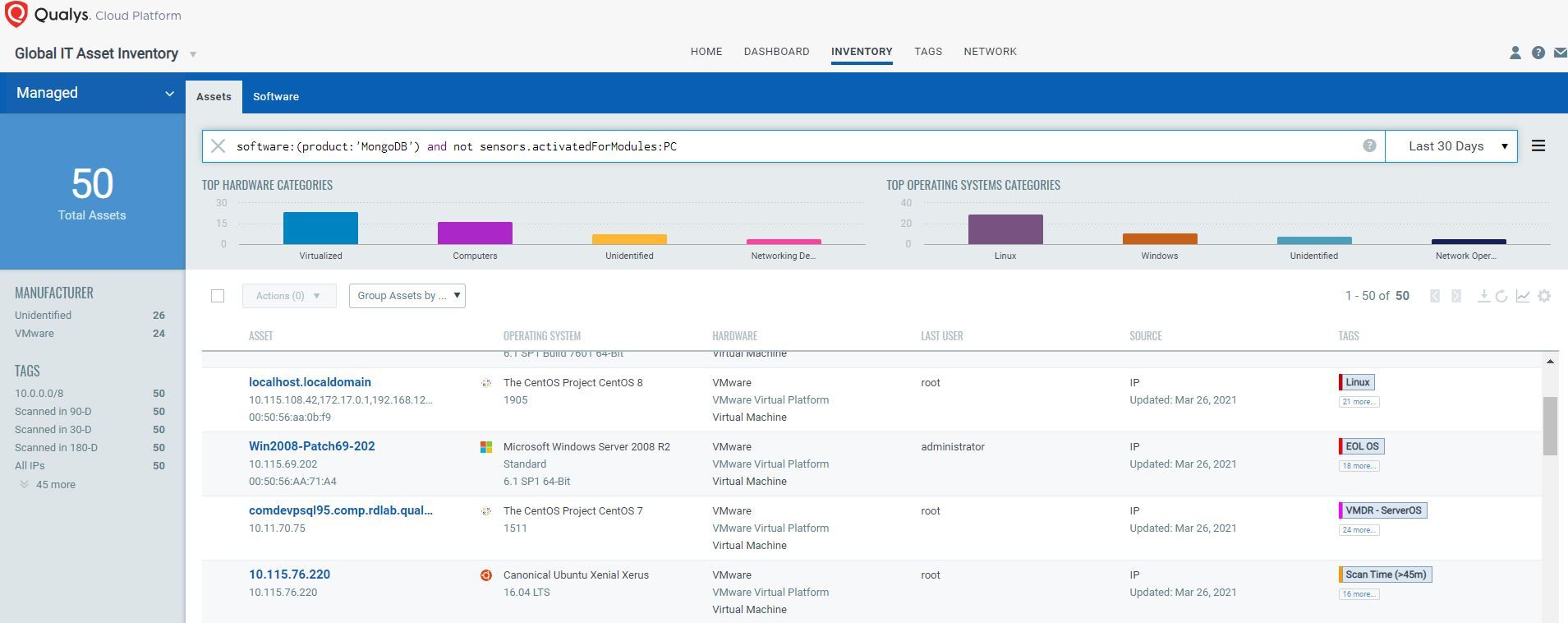Click Ubuntu icon for 10.115.76.220 row
The image size is (1568, 623).
[x=486, y=575]
